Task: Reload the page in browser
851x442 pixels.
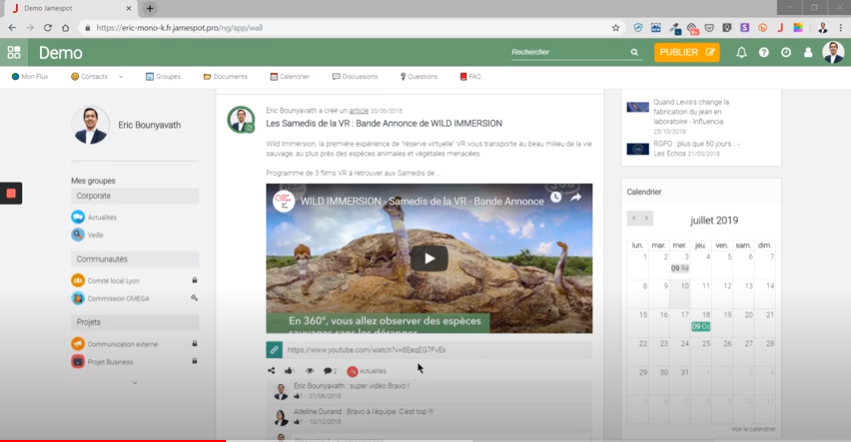Action: 48,28
